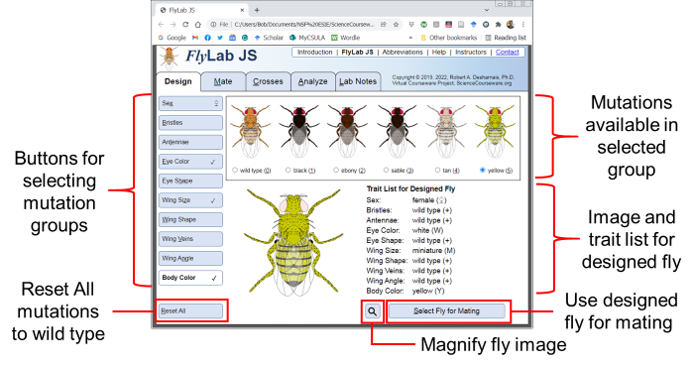This screenshot has height=367, width=693.
Task: Open the Contact link
Action: pos(507,52)
